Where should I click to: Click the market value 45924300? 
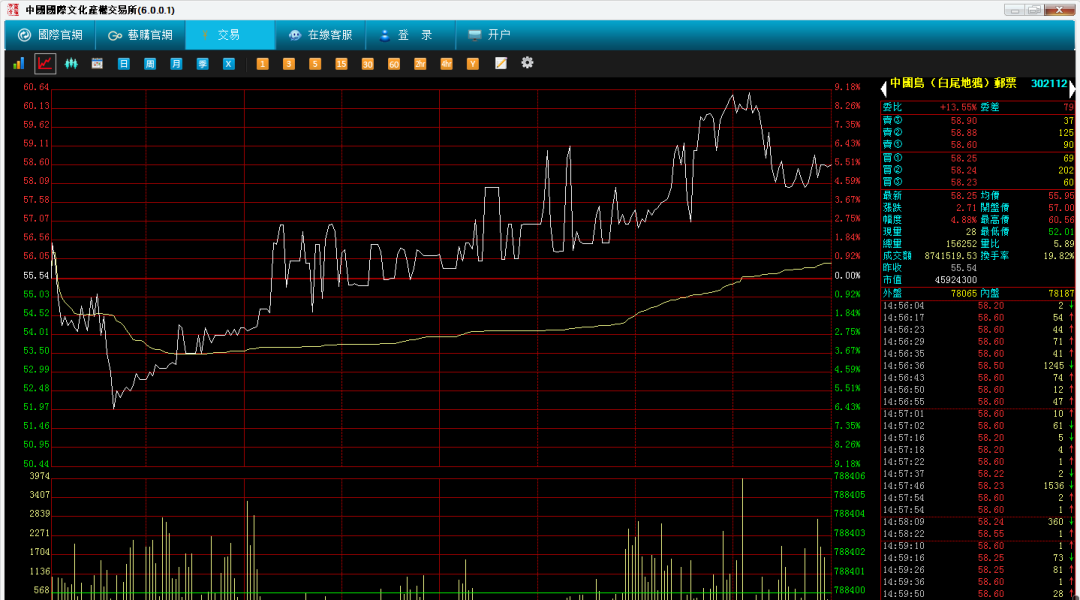pyautogui.click(x=955, y=280)
